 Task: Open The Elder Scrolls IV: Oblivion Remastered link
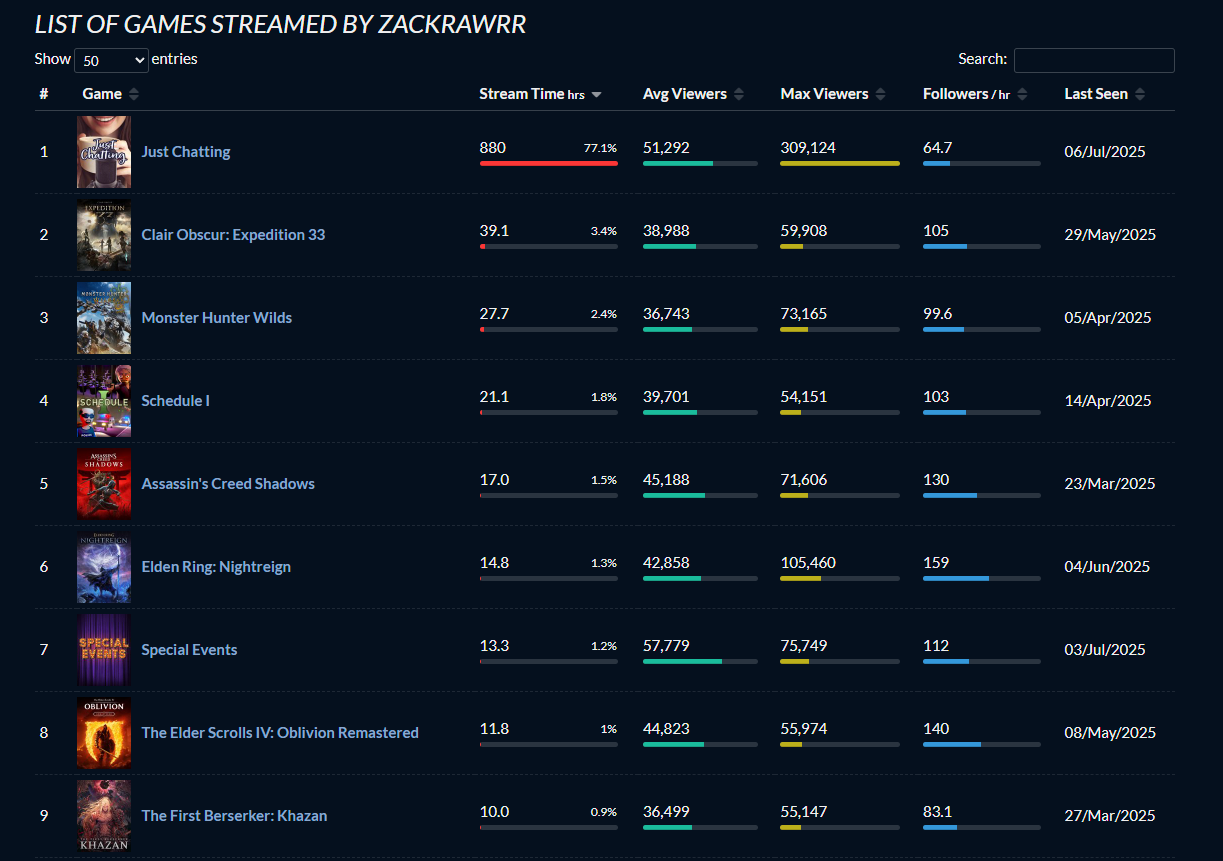pyautogui.click(x=280, y=733)
